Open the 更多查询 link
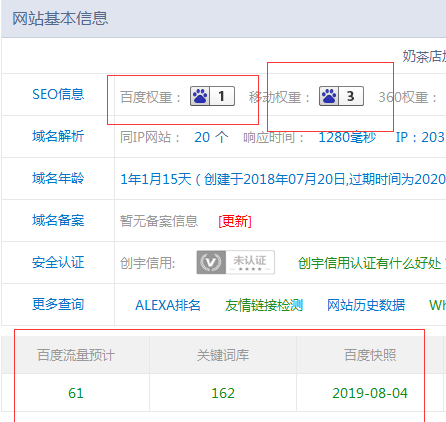446x422 pixels. (x=58, y=304)
